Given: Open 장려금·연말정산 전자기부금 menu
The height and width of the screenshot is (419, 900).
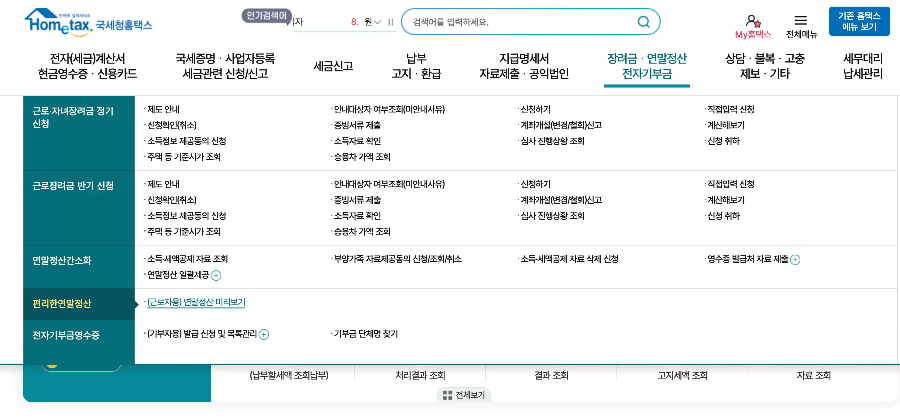Looking at the screenshot, I should coord(647,66).
